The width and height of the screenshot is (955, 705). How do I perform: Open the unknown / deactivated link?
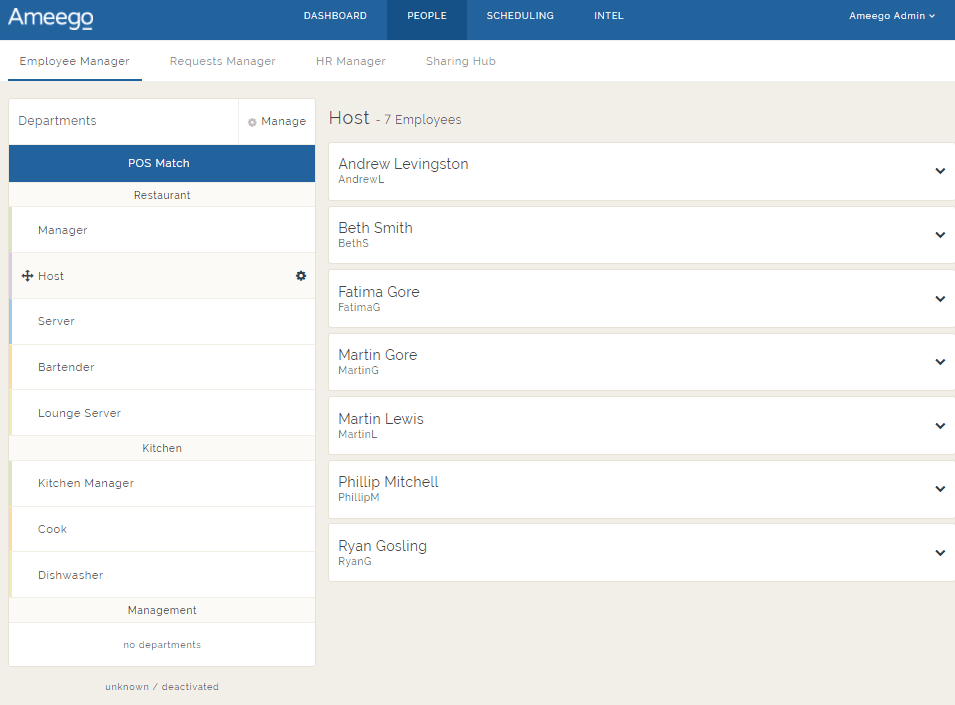click(162, 687)
